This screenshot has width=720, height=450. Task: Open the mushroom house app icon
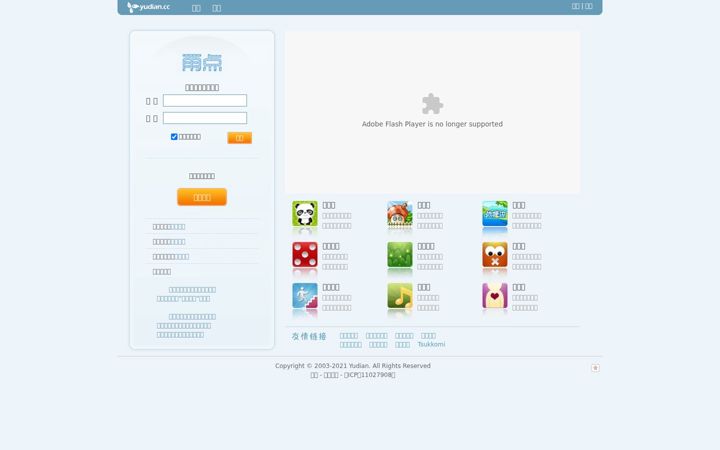coord(400,214)
